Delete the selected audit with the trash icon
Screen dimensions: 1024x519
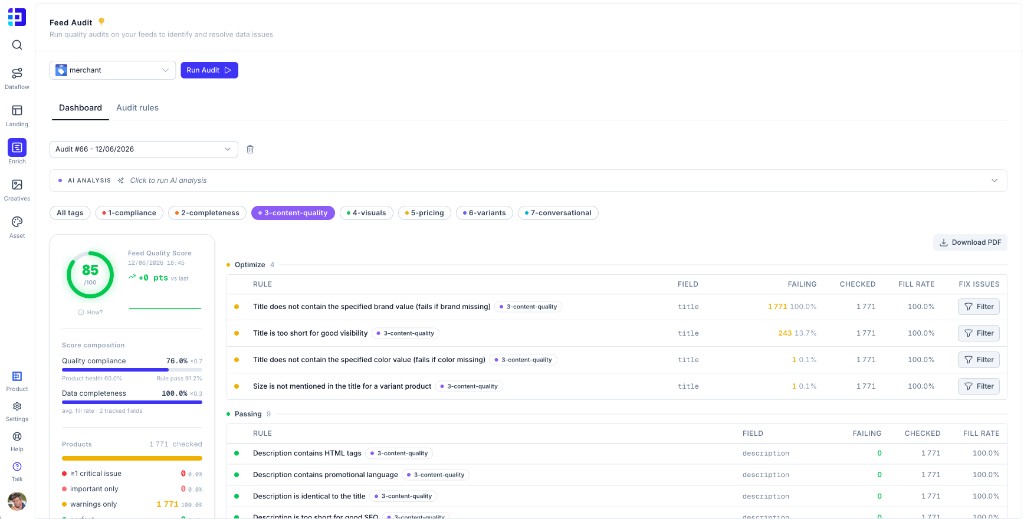(249, 149)
